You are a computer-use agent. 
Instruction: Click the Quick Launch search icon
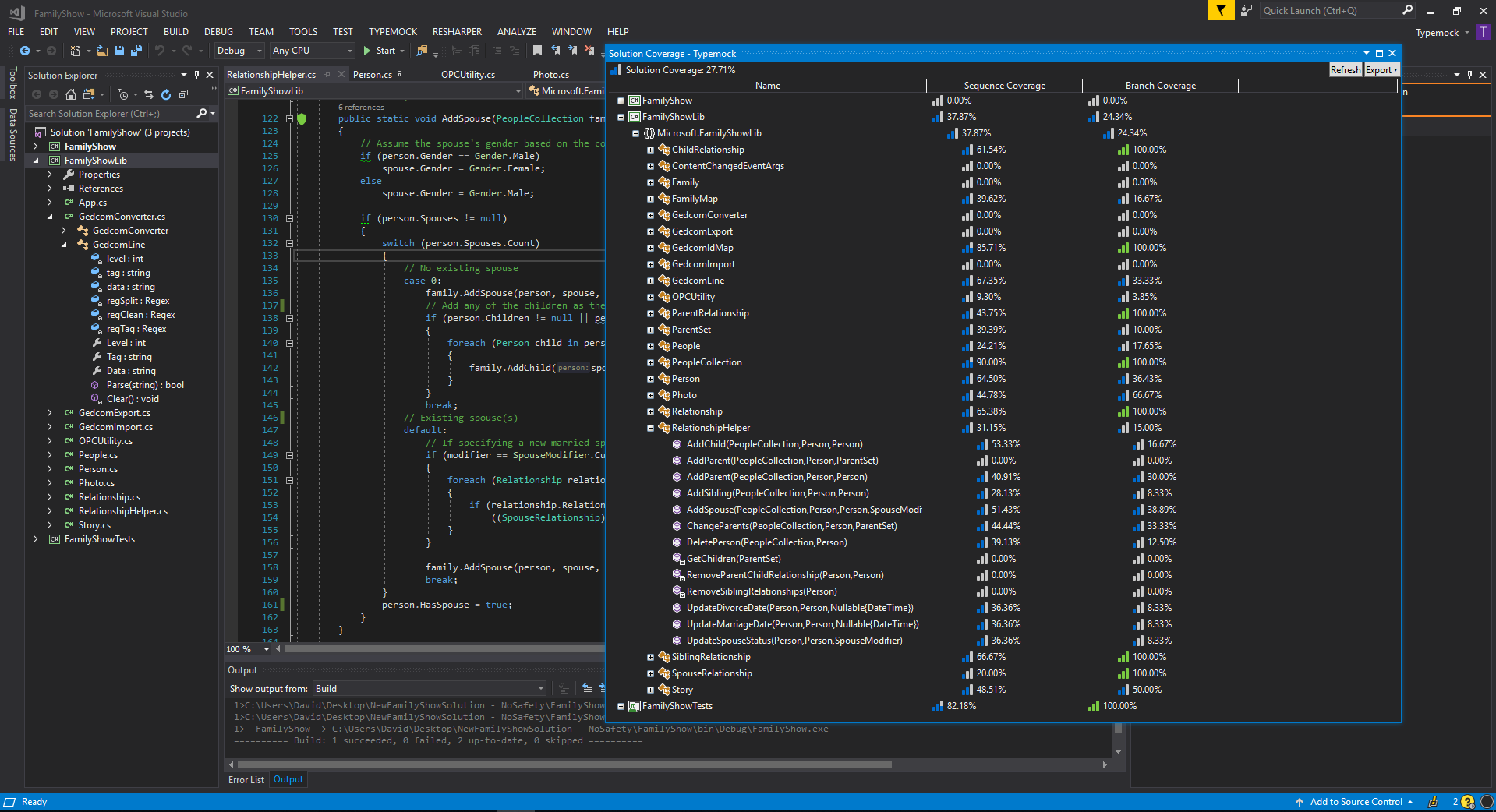click(1407, 10)
